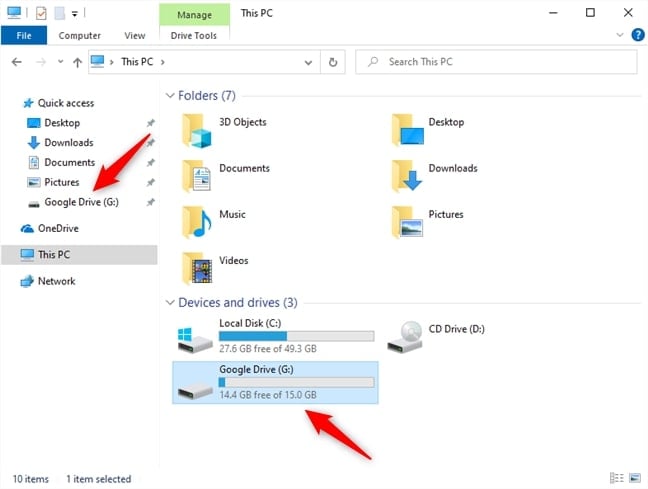The image size is (648, 489).
Task: Switch to Large icons view in status bar
Action: (x=635, y=478)
